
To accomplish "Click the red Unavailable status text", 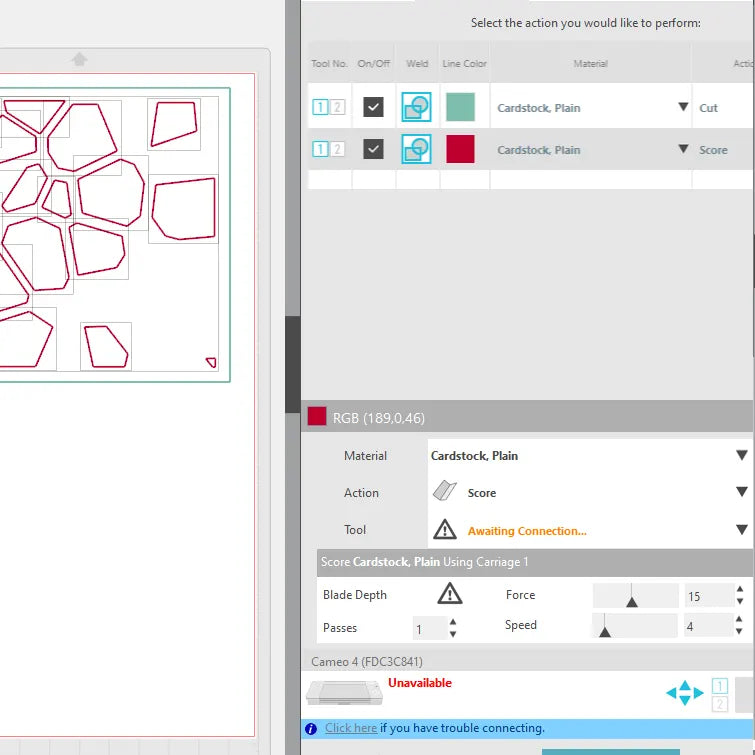I will (420, 683).
